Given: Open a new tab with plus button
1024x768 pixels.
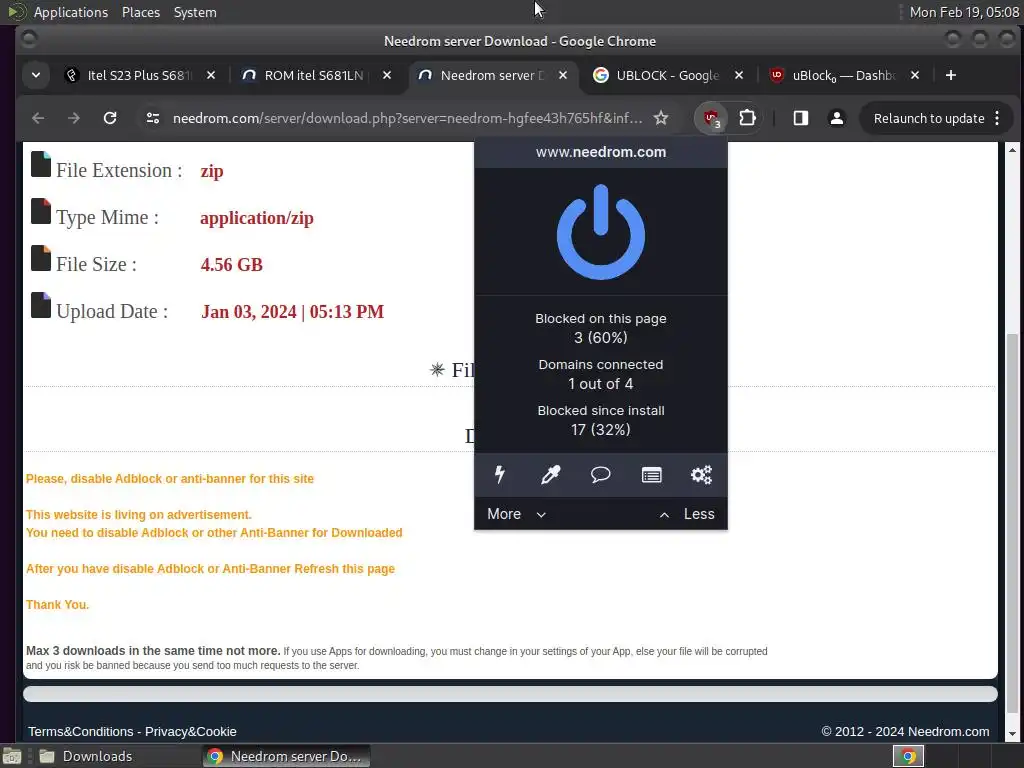Looking at the screenshot, I should 951,75.
